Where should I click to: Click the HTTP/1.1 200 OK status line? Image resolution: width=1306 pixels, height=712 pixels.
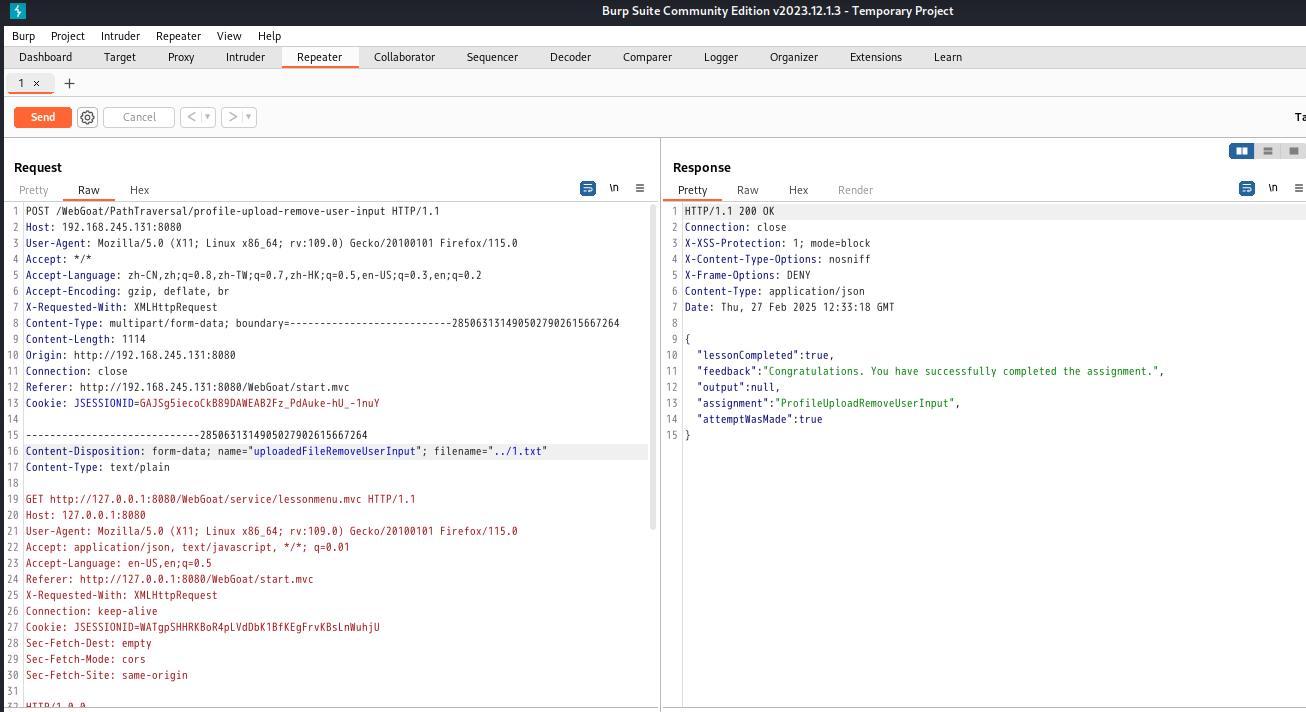(730, 211)
